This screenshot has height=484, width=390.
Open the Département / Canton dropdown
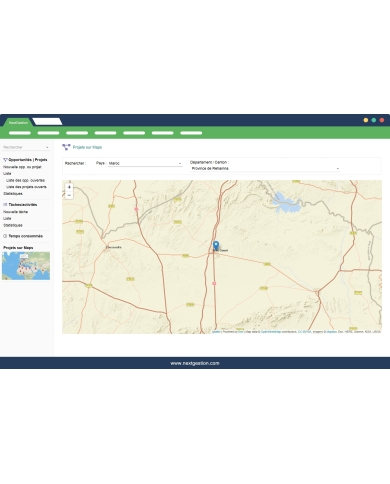click(x=265, y=169)
